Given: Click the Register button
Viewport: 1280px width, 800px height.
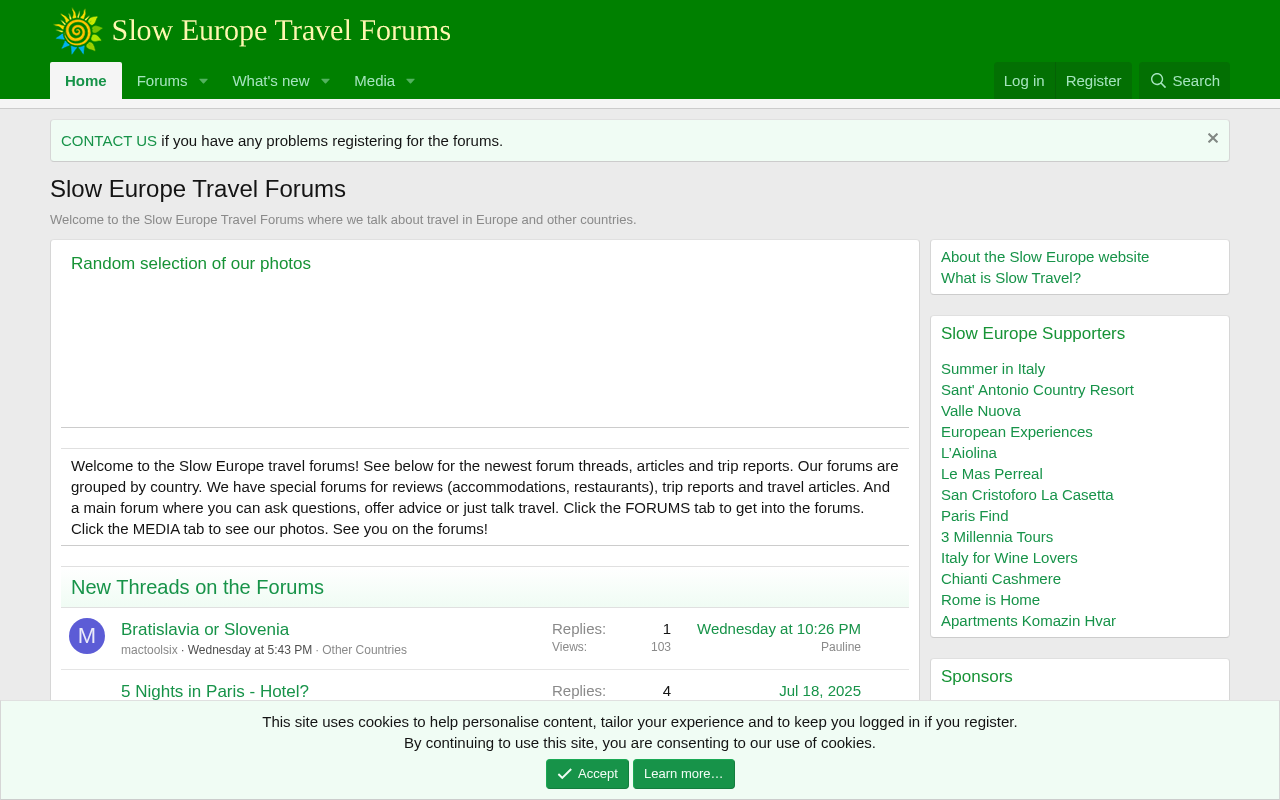Looking at the screenshot, I should point(1093,81).
